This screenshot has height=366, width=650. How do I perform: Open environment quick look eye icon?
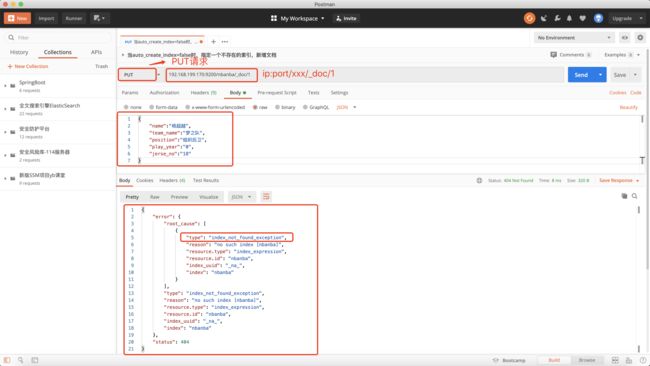[624, 38]
